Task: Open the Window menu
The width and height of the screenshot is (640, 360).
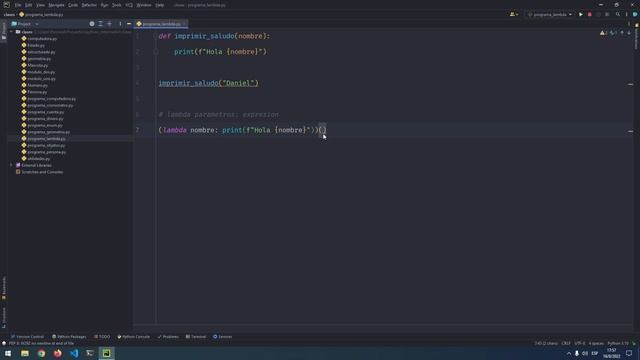Action: coord(144,5)
